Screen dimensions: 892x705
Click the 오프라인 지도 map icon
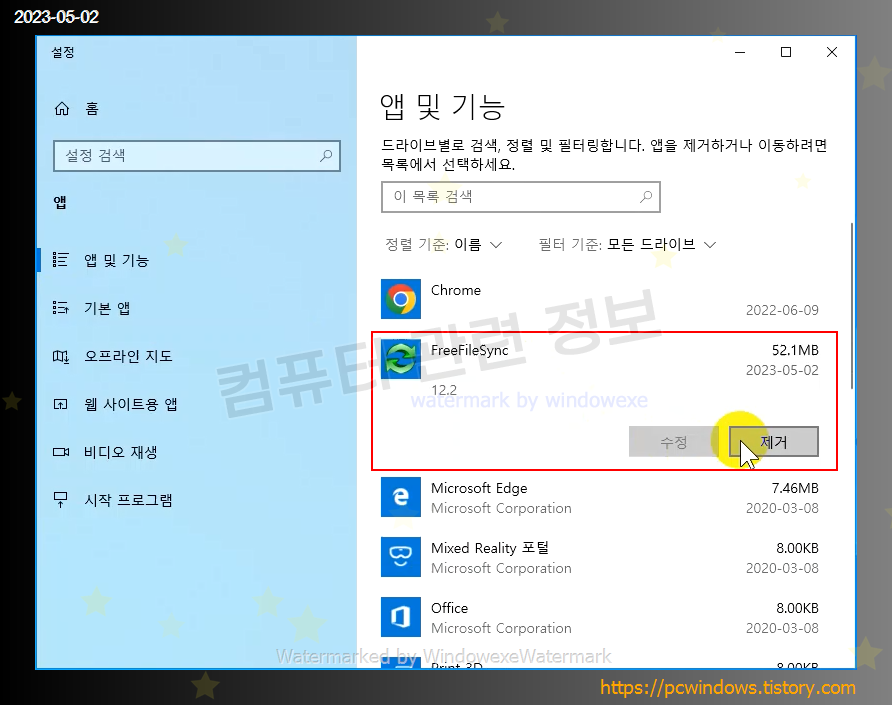(x=60, y=356)
